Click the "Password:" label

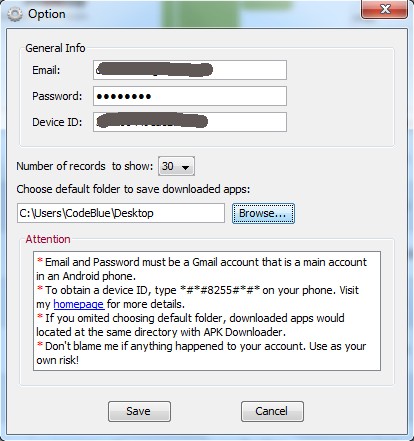click(x=57, y=96)
